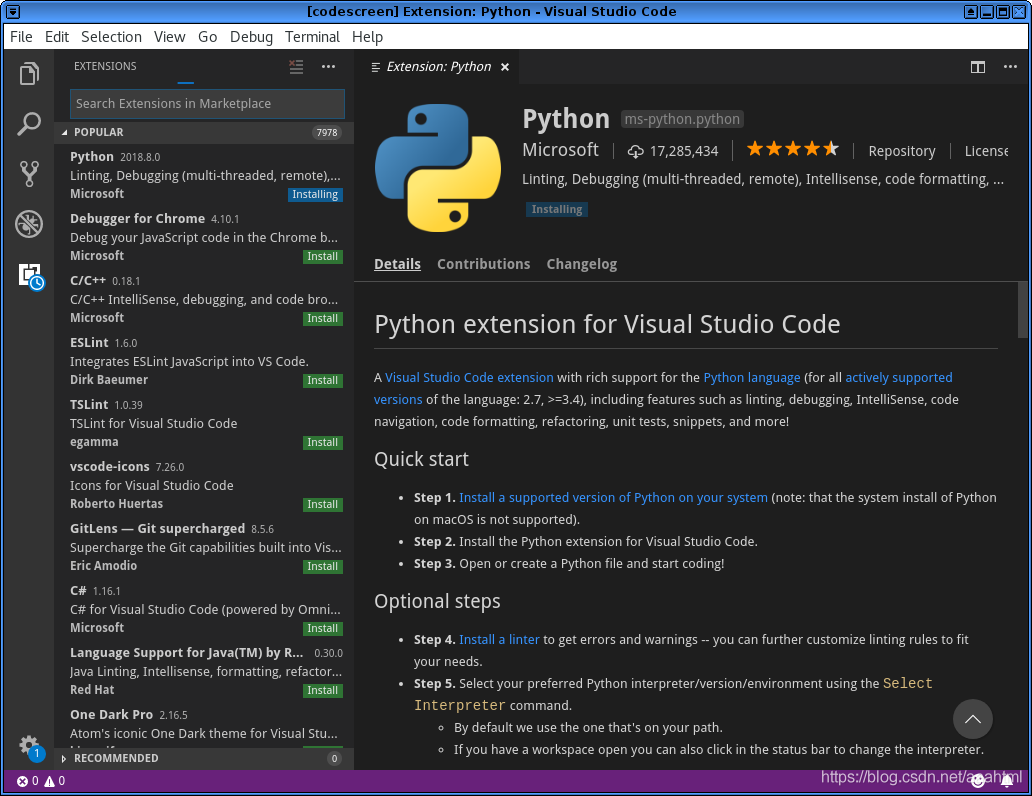
Task: Open the Search view in activity bar
Action: pyautogui.click(x=29, y=123)
